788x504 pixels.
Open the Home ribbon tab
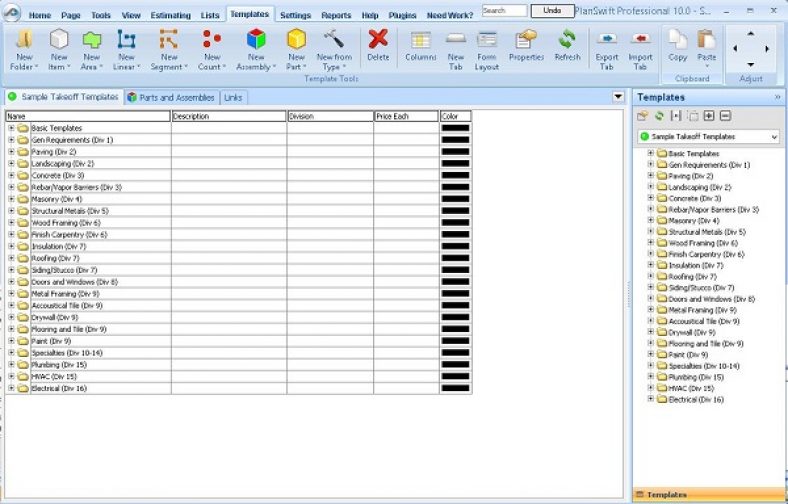40,16
